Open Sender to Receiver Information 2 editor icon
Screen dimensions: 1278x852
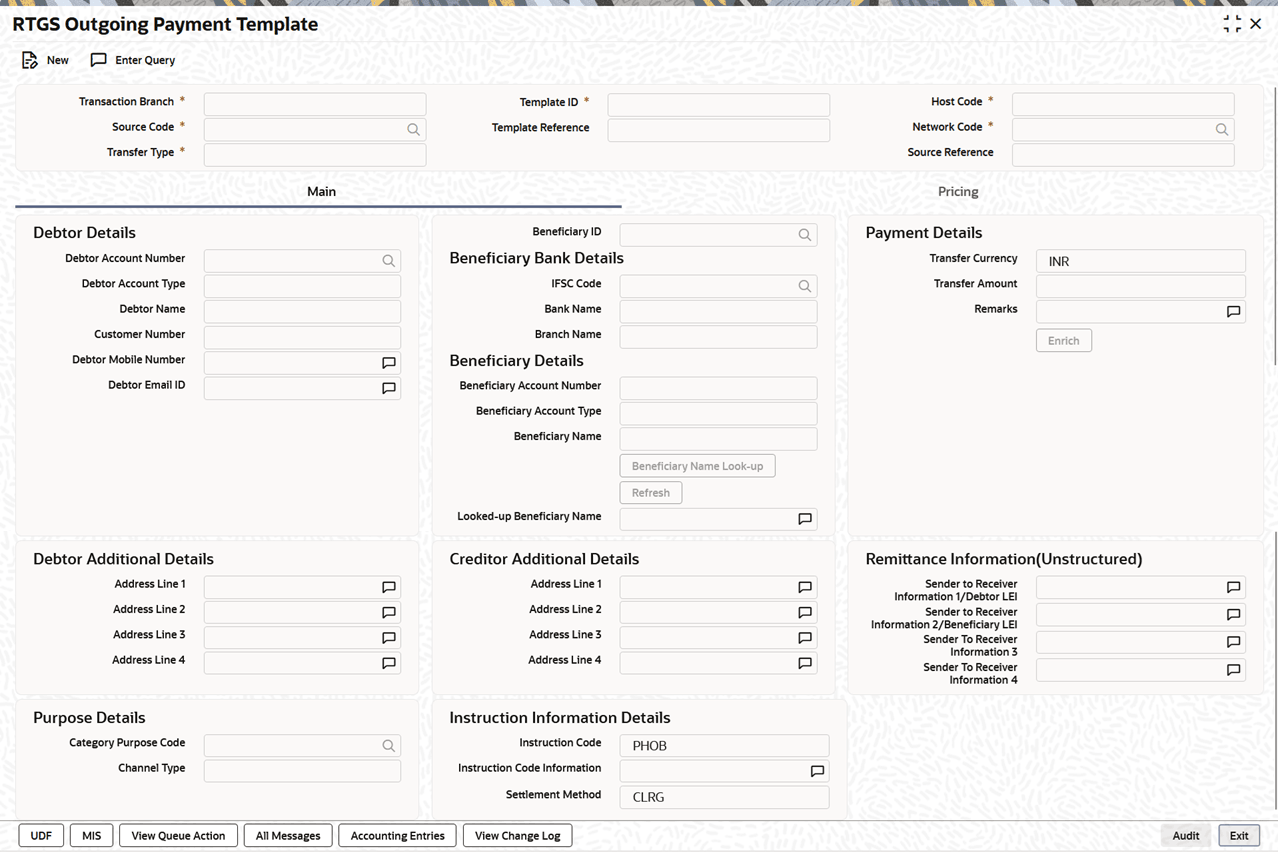point(1233,614)
